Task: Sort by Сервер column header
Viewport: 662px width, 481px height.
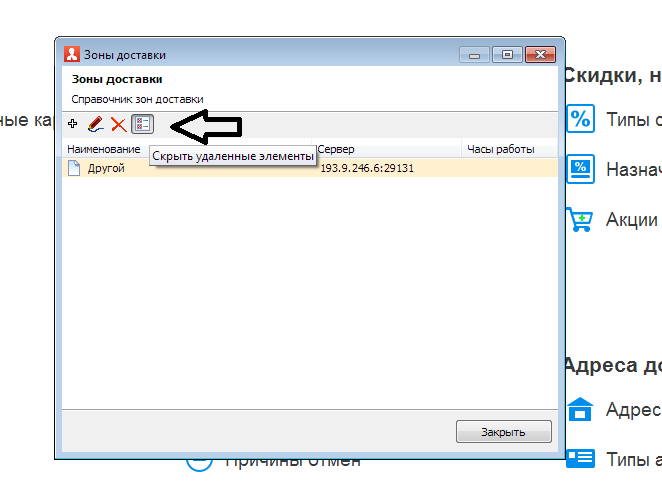Action: click(336, 149)
